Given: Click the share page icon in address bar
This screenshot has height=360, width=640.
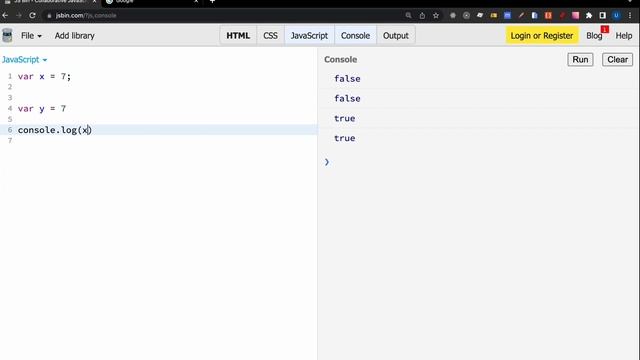Looking at the screenshot, I should point(422,16).
